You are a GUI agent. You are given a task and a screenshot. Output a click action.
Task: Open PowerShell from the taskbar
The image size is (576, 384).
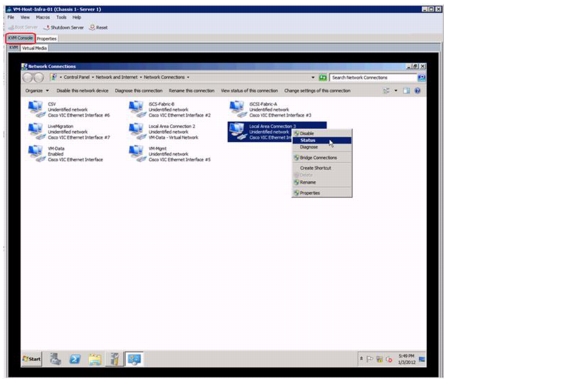(75, 359)
